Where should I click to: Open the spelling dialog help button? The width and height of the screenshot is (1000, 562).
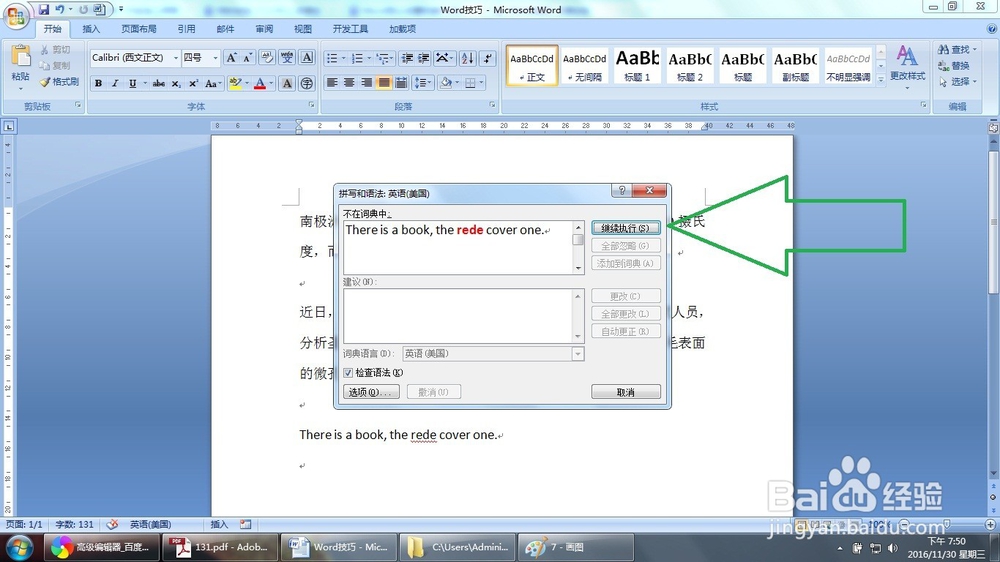click(x=622, y=191)
